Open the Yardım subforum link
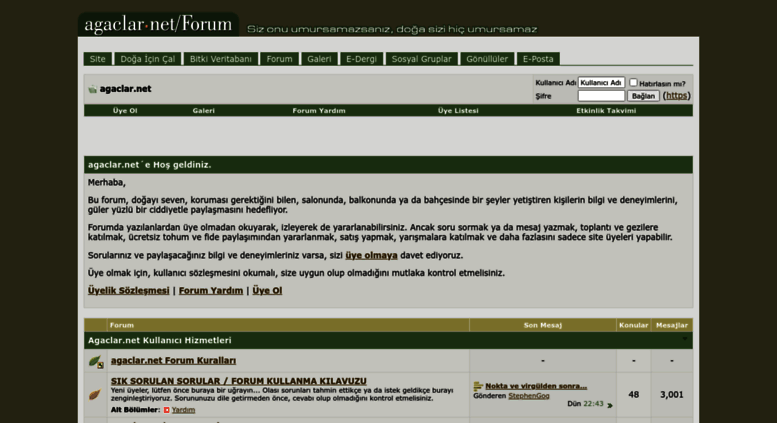This screenshot has width=777, height=423. [183, 410]
